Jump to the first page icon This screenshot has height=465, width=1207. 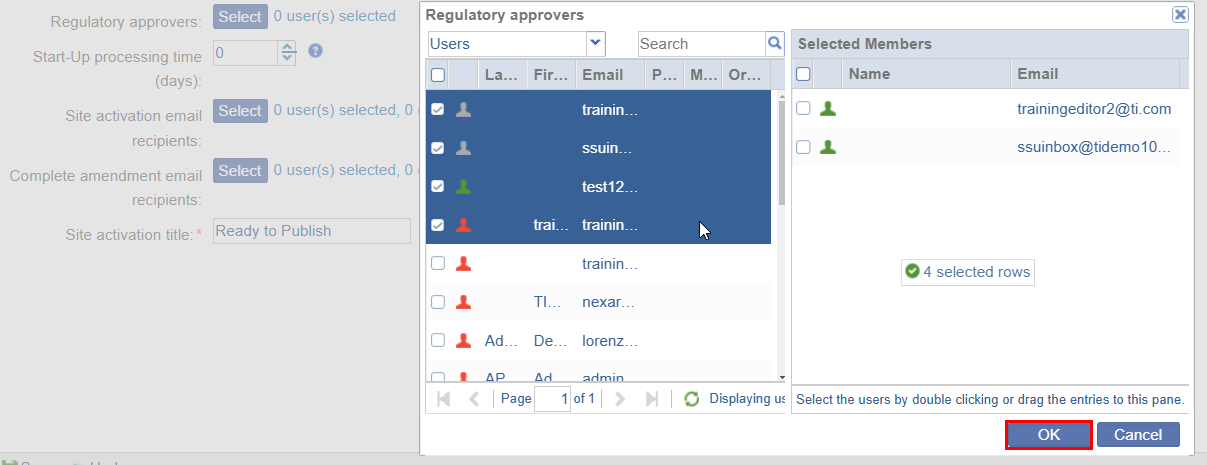444,399
